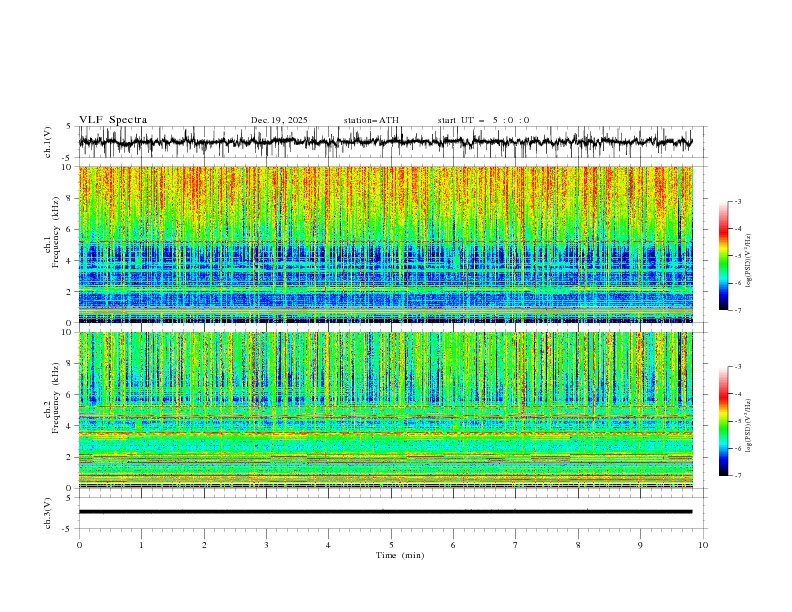Screen dimensions: 792x612
Task: Click the 'start UT = 5 : 0 : 0' text
Action: 483,120
